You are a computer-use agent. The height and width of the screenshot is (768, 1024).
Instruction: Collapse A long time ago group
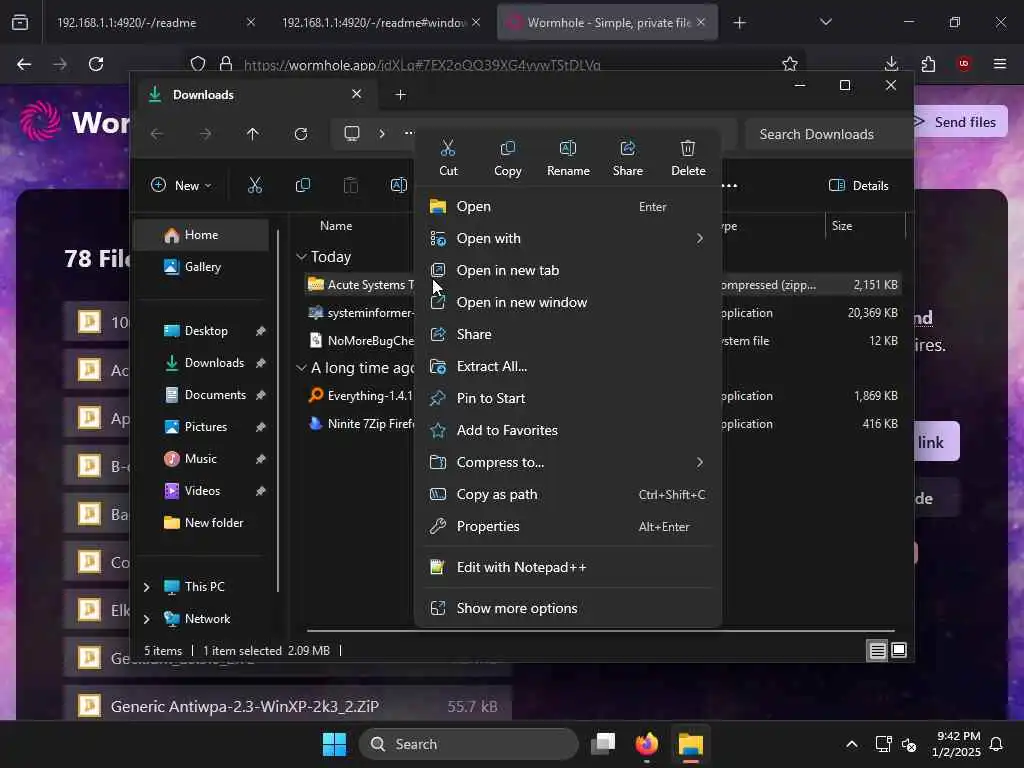(x=301, y=368)
